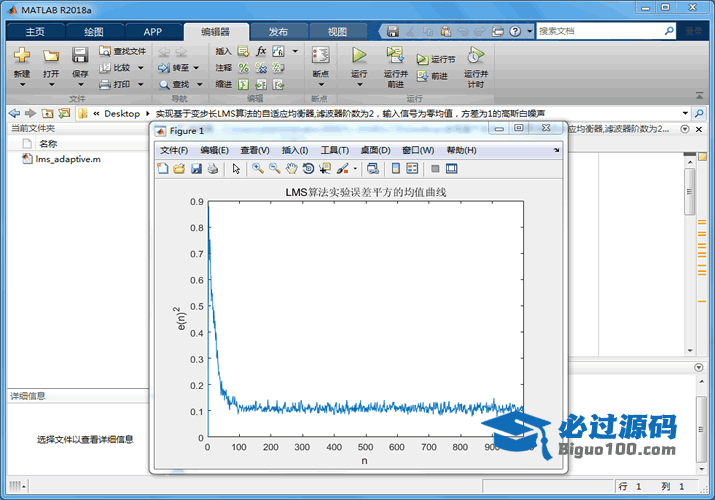Click the Comment percent icon
715x500 pixels.
(x=244, y=68)
